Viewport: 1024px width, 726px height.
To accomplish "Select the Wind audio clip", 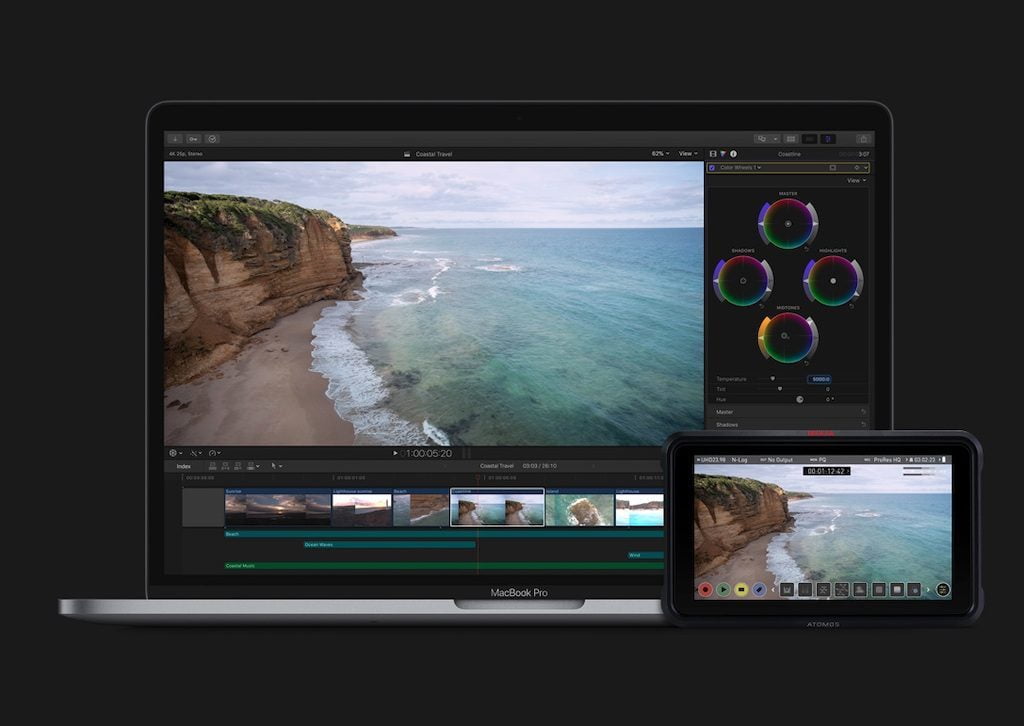I will tap(645, 556).
